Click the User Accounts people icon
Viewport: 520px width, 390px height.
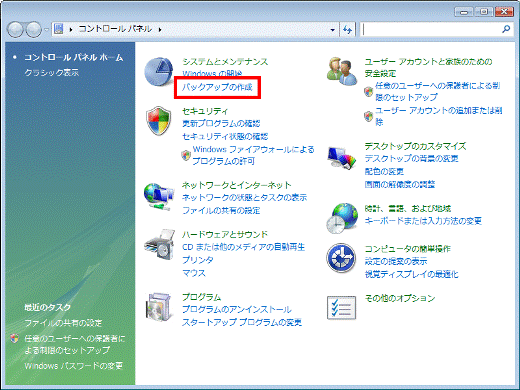coord(341,71)
